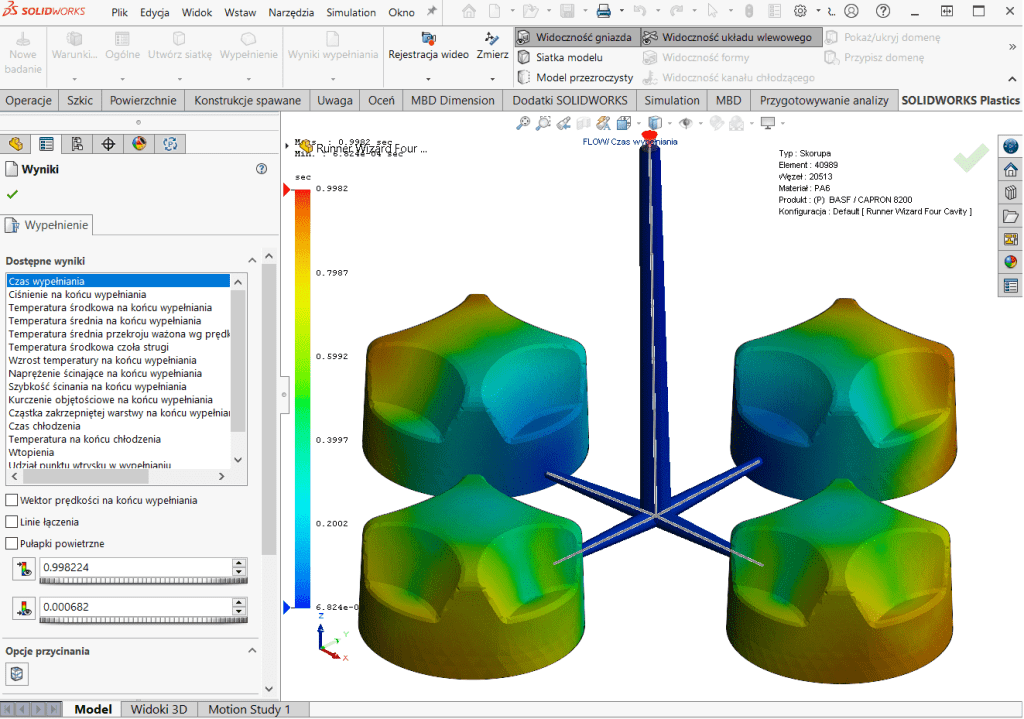This screenshot has height=719, width=1024.
Task: Open the Display Style dropdown arrow
Action: click(669, 123)
